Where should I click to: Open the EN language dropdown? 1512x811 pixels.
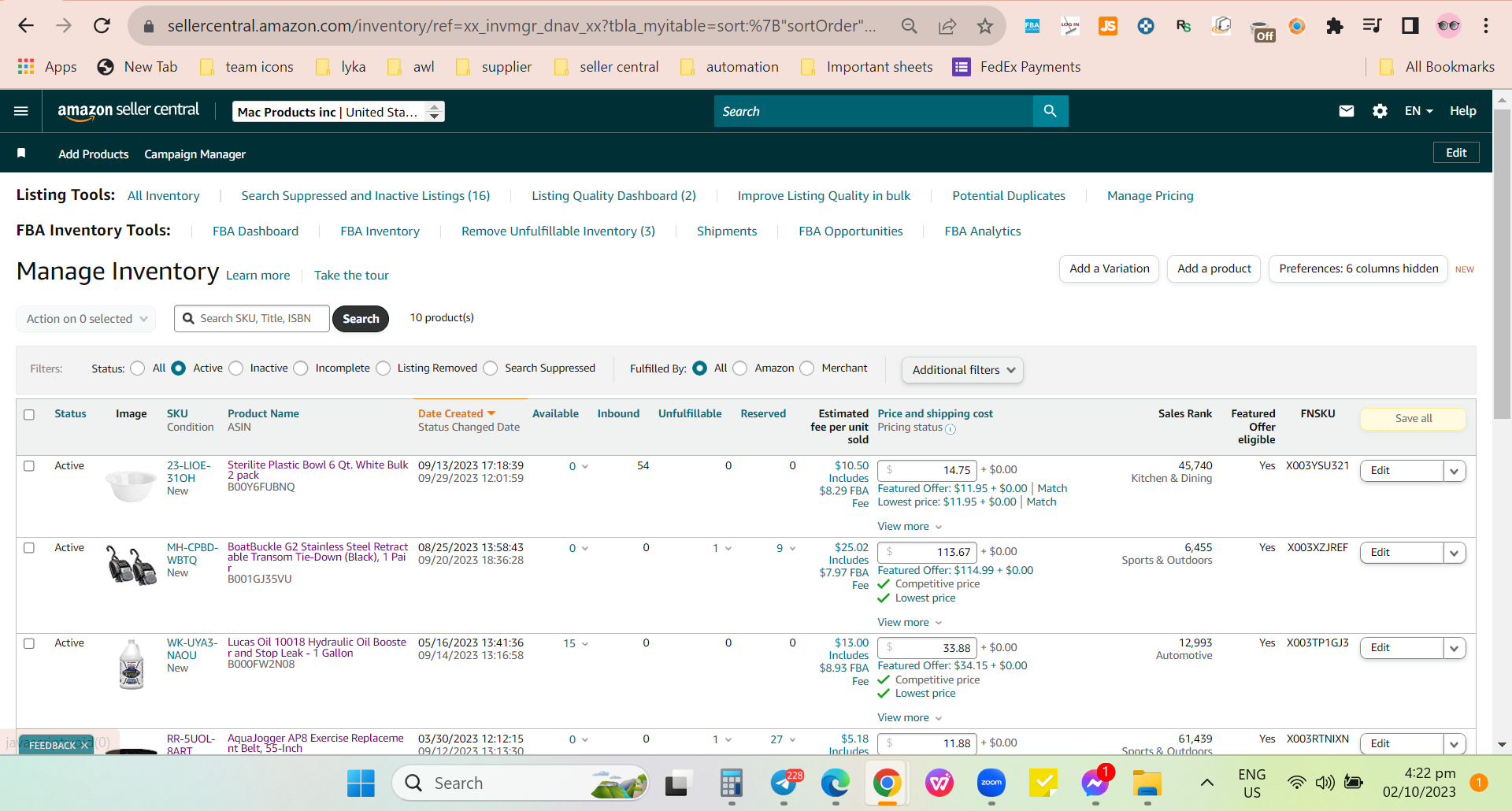(1418, 111)
